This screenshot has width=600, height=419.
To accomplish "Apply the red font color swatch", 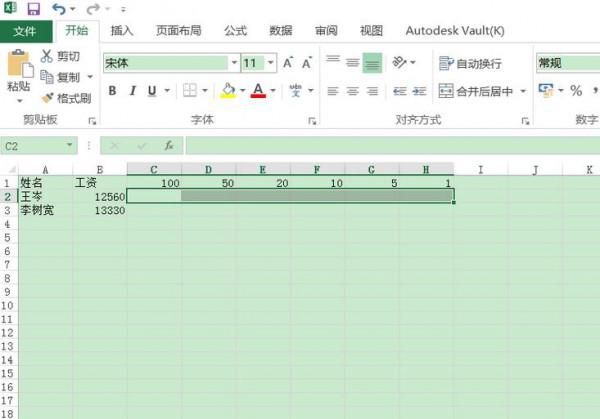I will coord(258,91).
